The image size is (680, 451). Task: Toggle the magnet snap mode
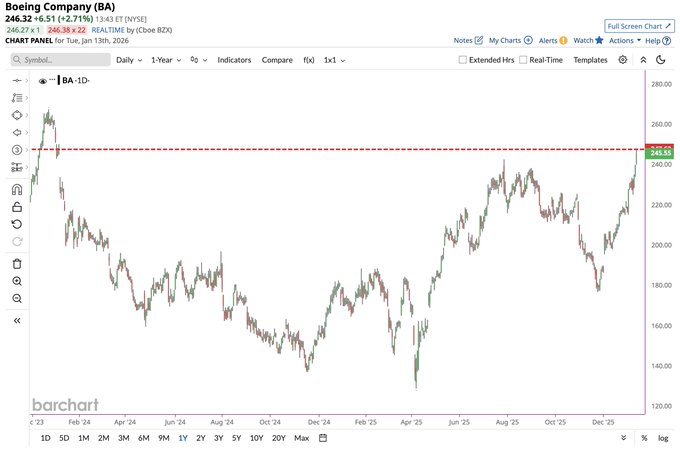17,190
